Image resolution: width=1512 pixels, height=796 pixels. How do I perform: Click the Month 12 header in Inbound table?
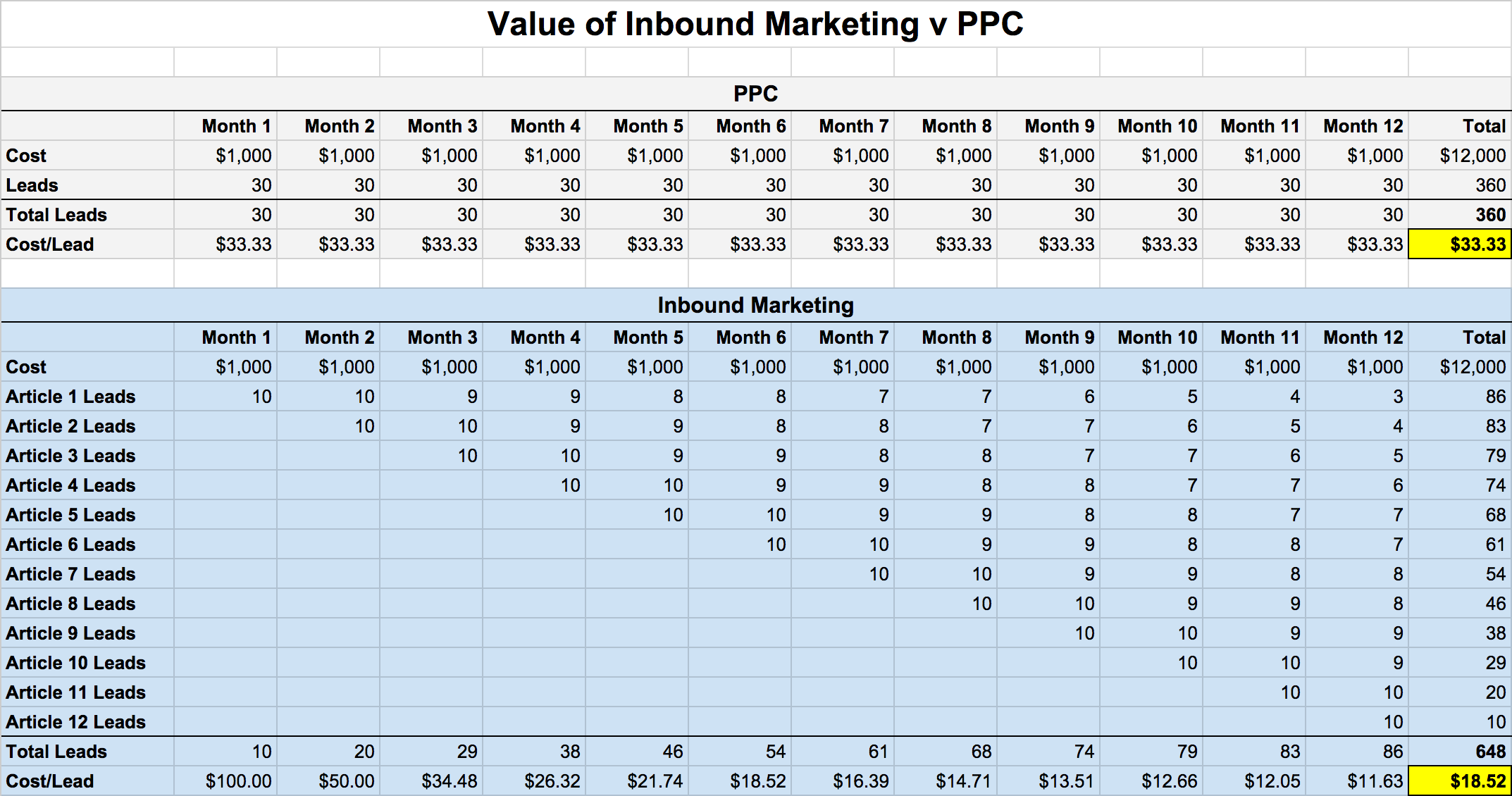1359,337
